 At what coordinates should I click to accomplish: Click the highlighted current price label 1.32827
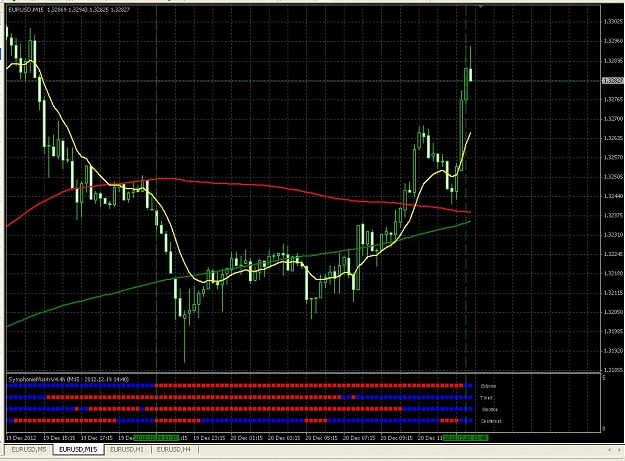click(612, 80)
